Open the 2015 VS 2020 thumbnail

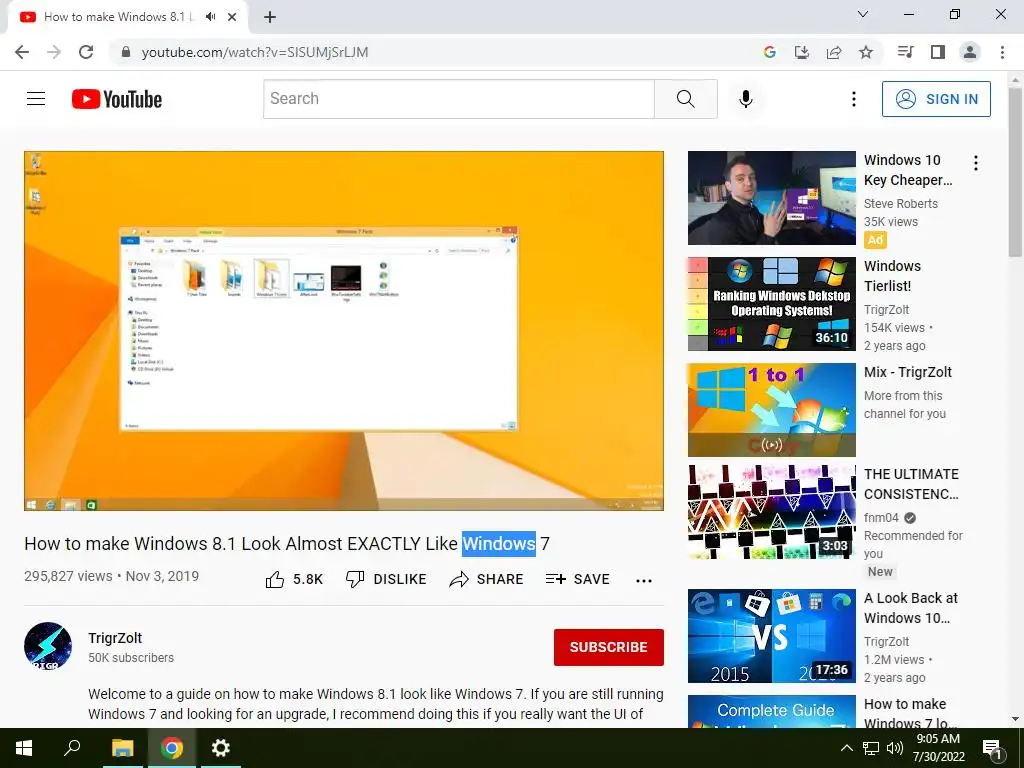tap(772, 636)
